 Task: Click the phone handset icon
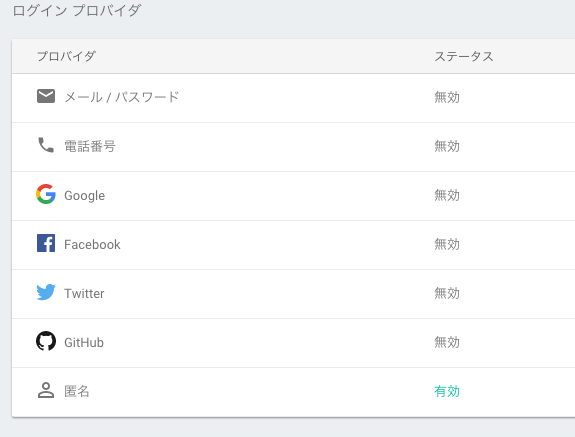pos(46,145)
